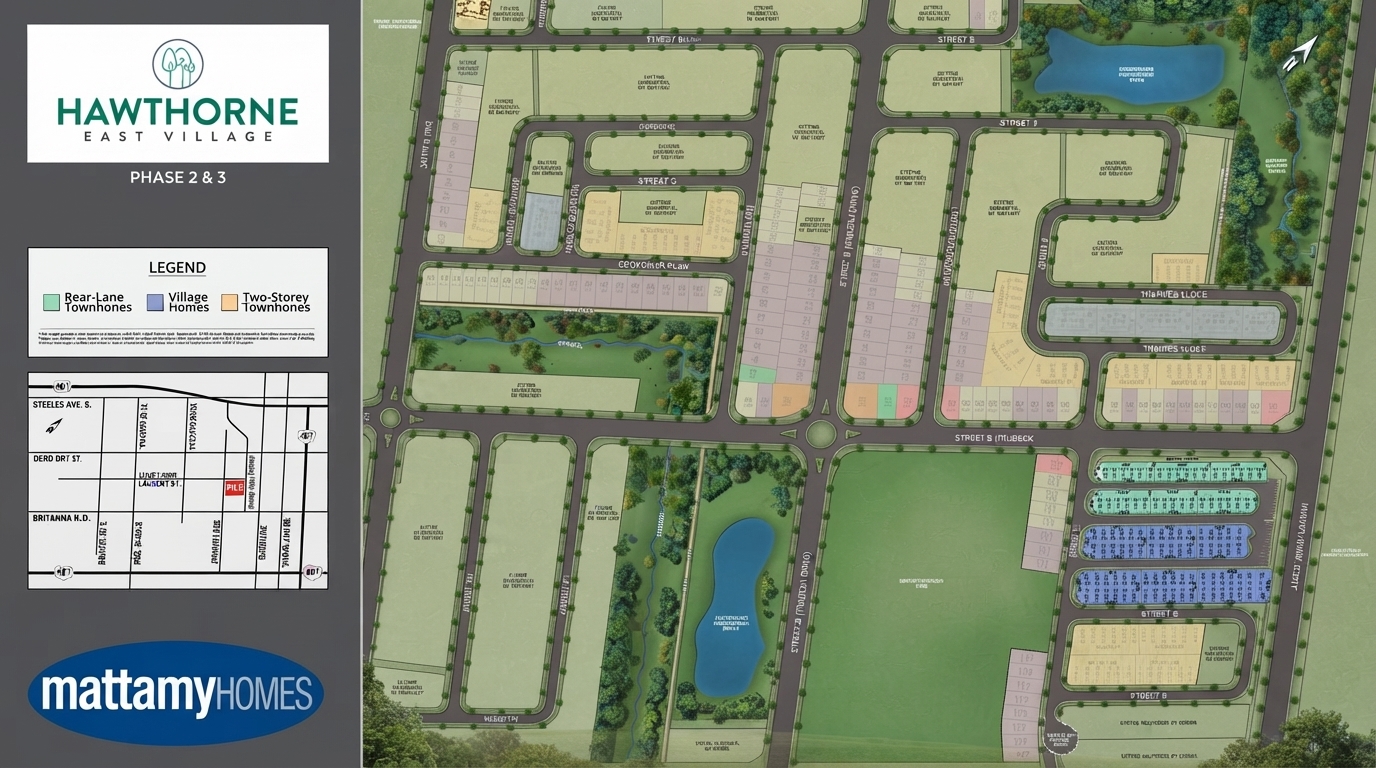
Task: Click the north arrow on the site plan
Action: (1300, 53)
